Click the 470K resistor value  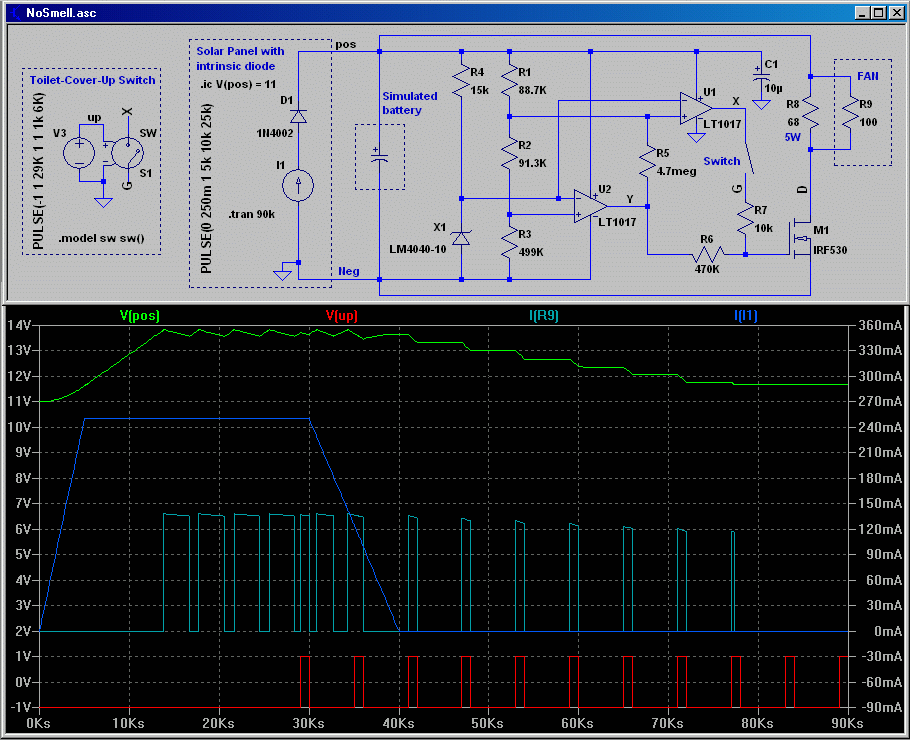(707, 269)
